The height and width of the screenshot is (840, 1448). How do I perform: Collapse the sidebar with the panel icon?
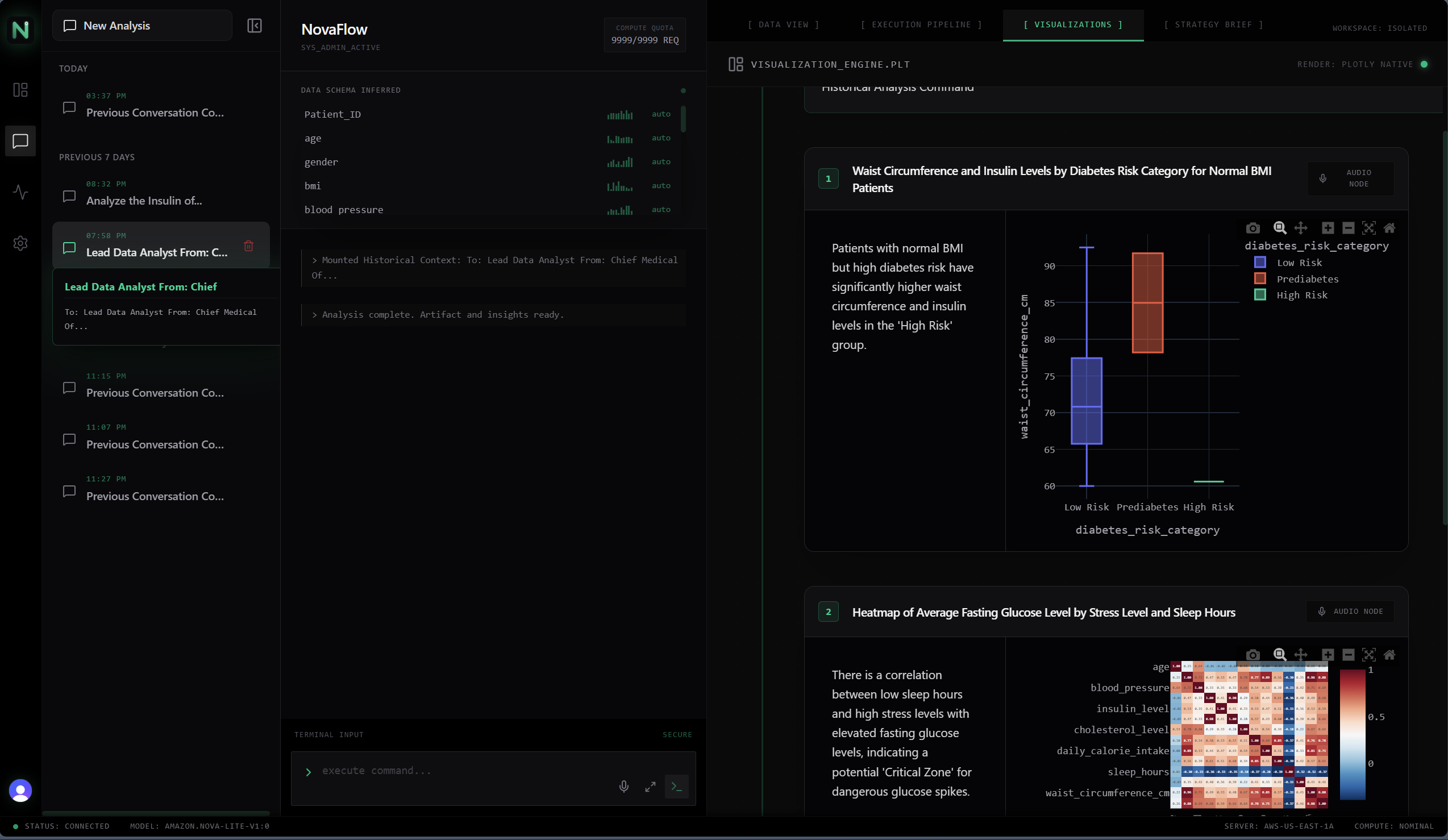coord(255,25)
